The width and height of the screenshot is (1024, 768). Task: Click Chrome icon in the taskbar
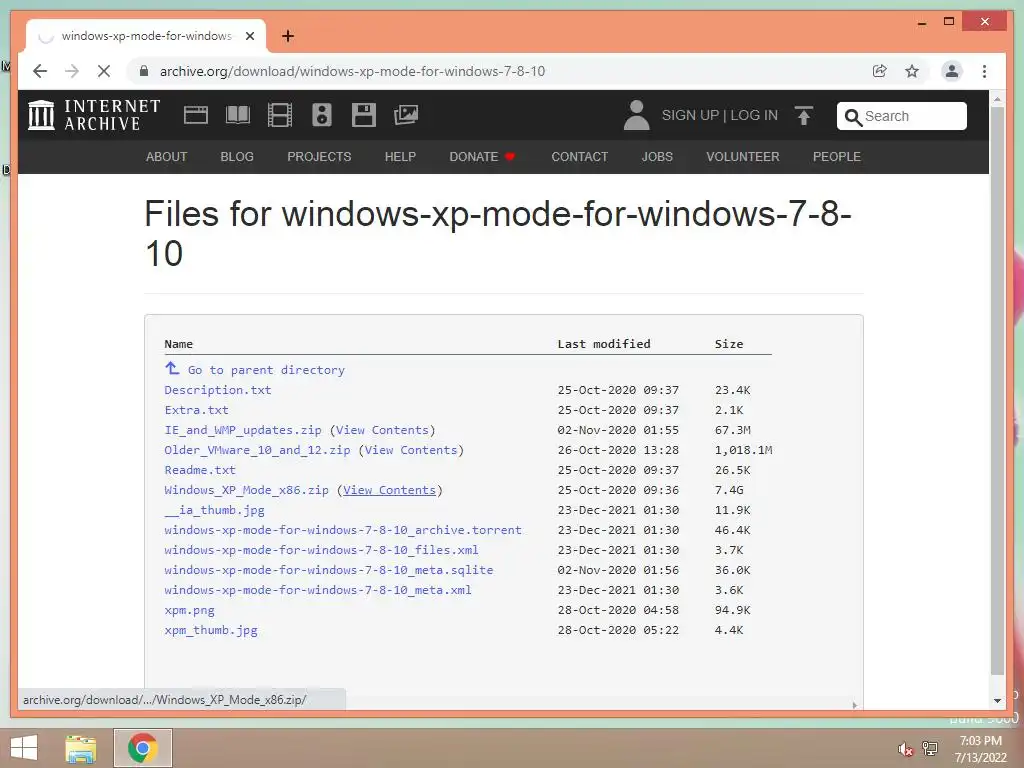[142, 748]
